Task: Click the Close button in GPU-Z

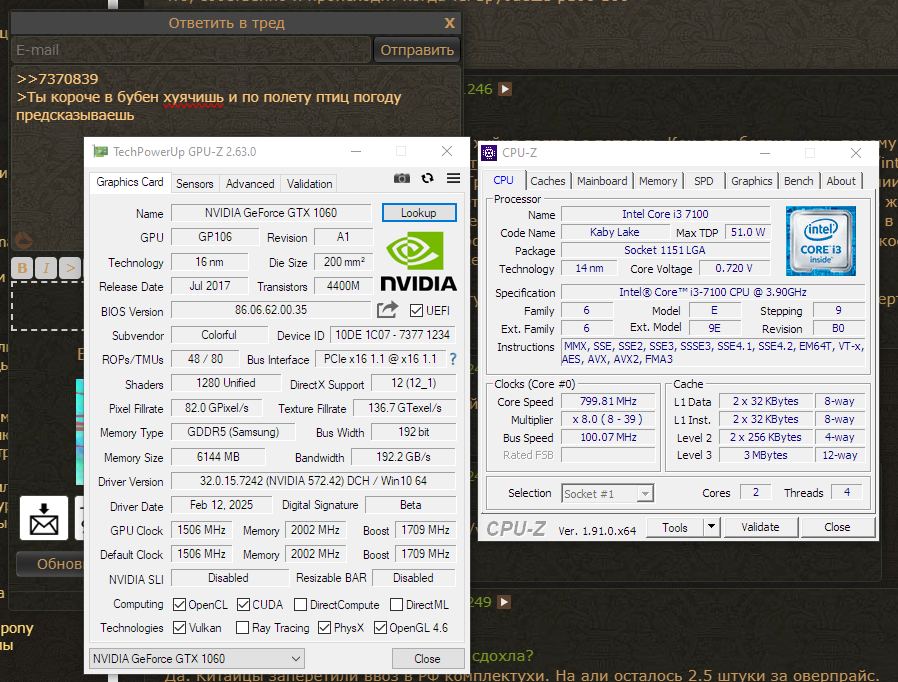Action: (x=427, y=659)
